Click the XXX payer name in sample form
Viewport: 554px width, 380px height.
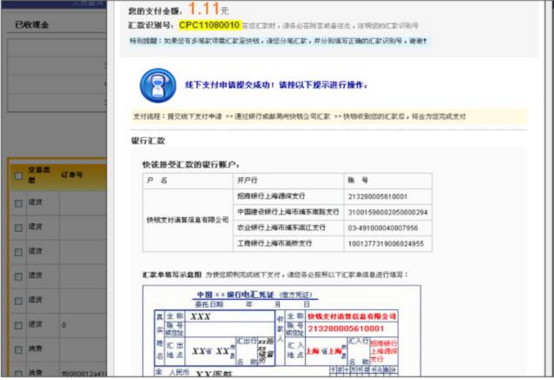(x=200, y=316)
